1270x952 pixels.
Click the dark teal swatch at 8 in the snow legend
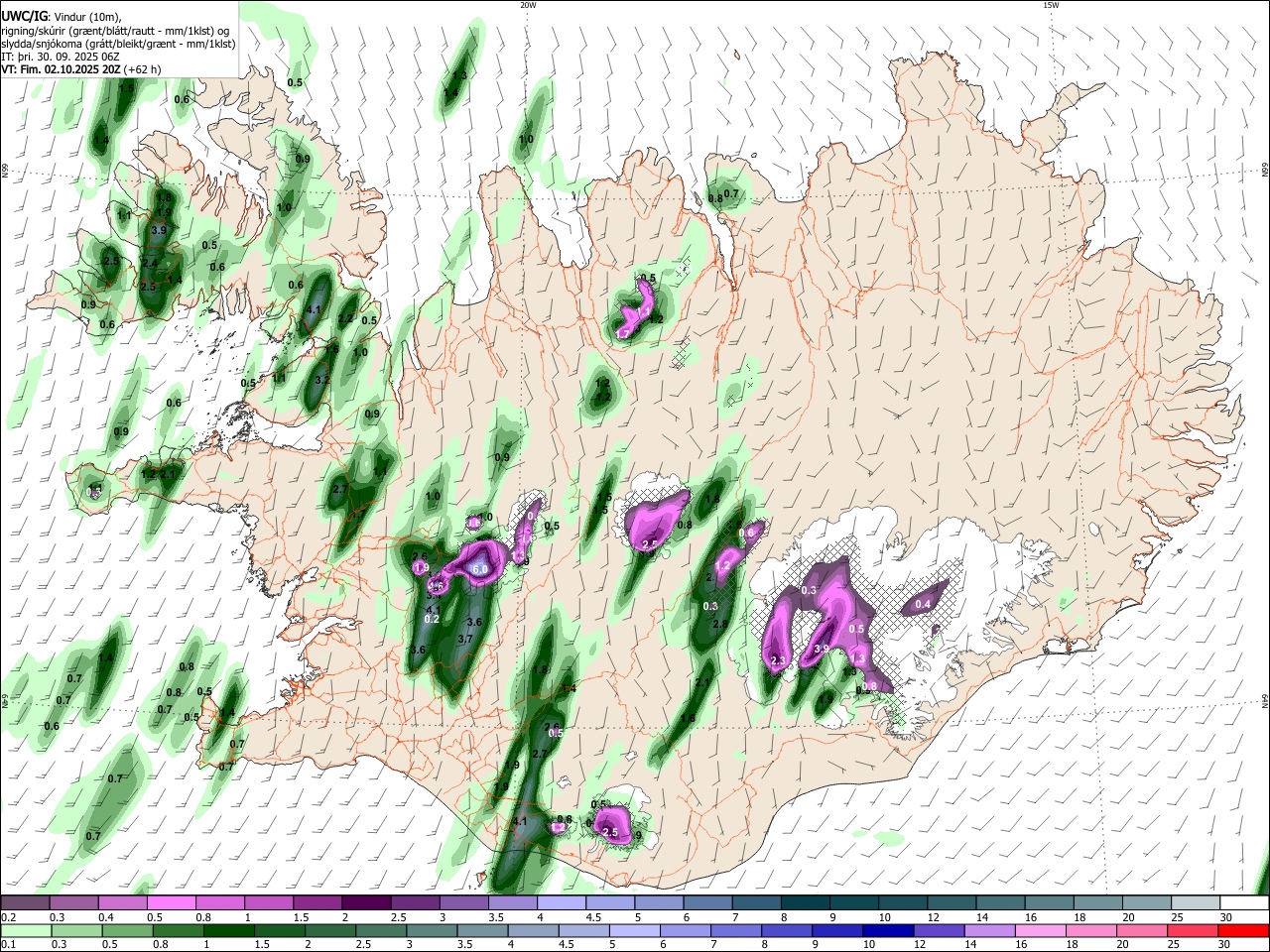tap(807, 903)
